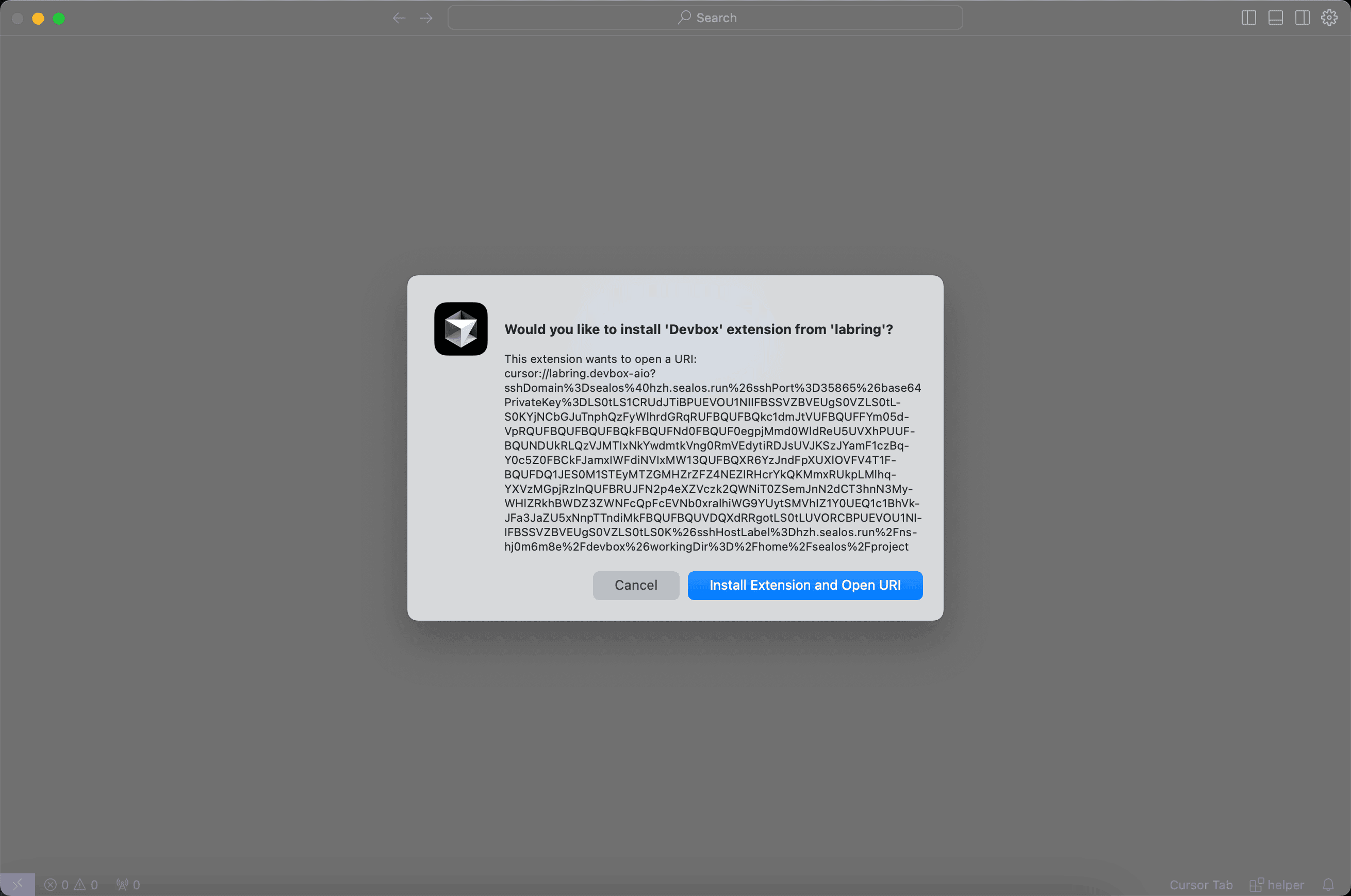Click the forwarded ports status indicator
Viewport: 1351px width, 896px height.
click(128, 885)
